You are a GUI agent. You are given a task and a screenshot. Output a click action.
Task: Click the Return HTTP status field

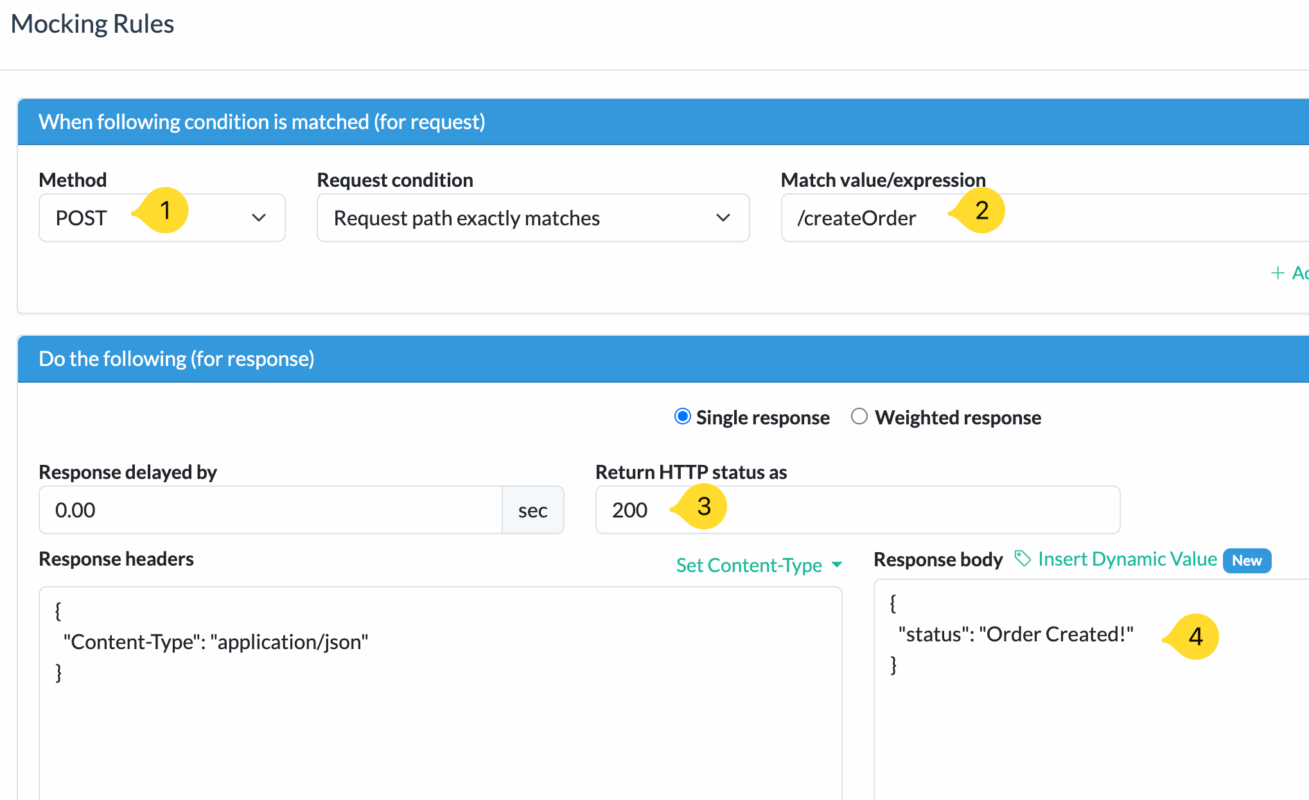900,510
